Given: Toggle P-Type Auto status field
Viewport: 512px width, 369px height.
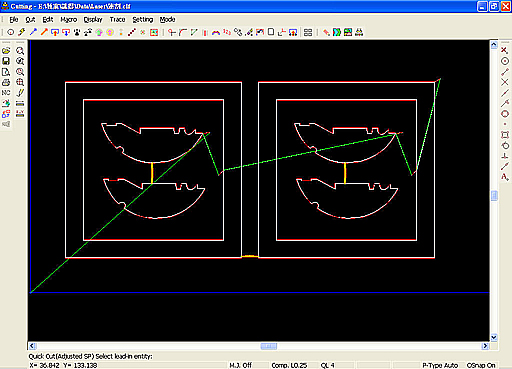Looking at the screenshot, I should pyautogui.click(x=440, y=365).
